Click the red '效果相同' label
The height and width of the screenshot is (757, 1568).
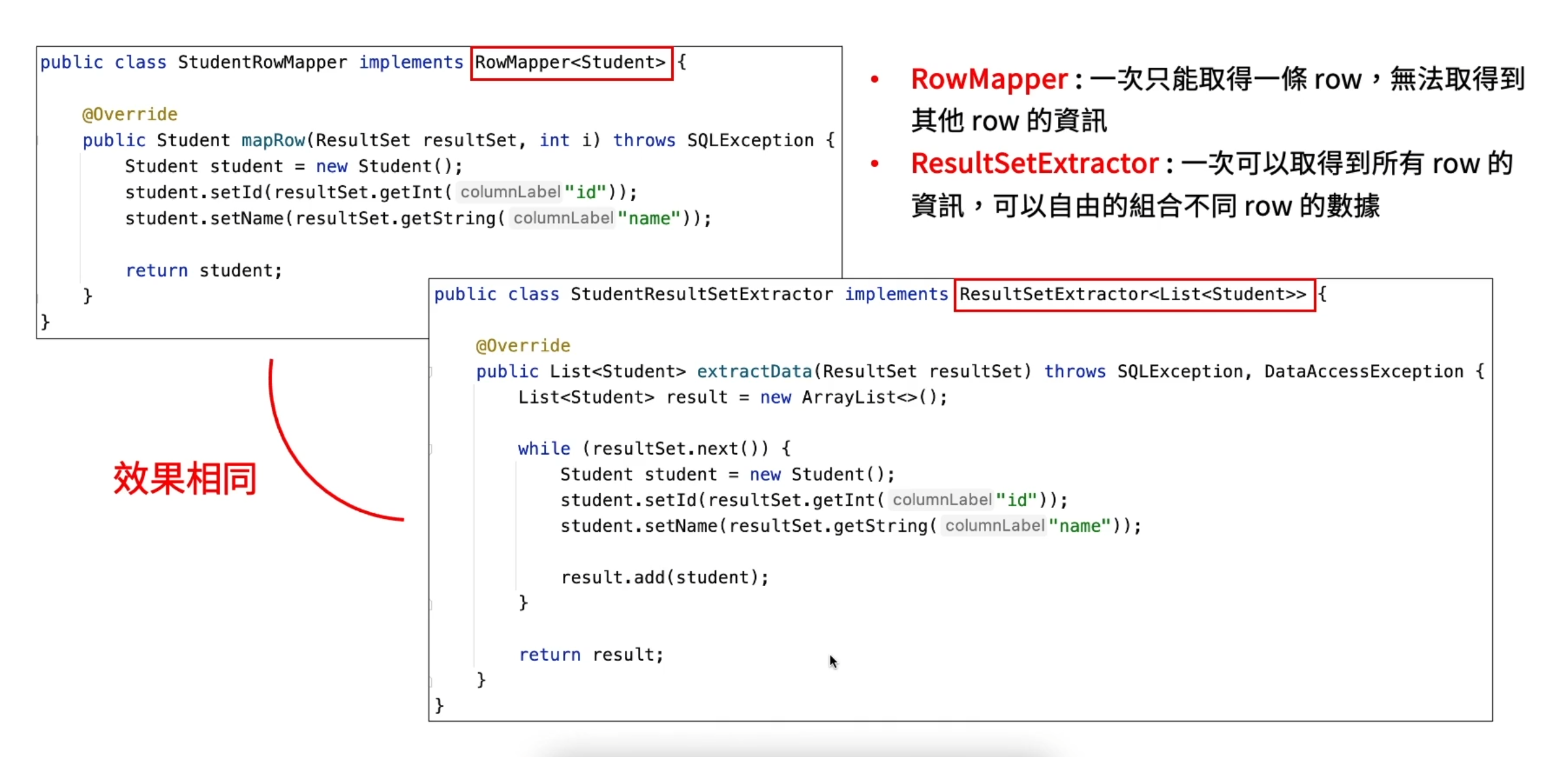pyautogui.click(x=185, y=479)
